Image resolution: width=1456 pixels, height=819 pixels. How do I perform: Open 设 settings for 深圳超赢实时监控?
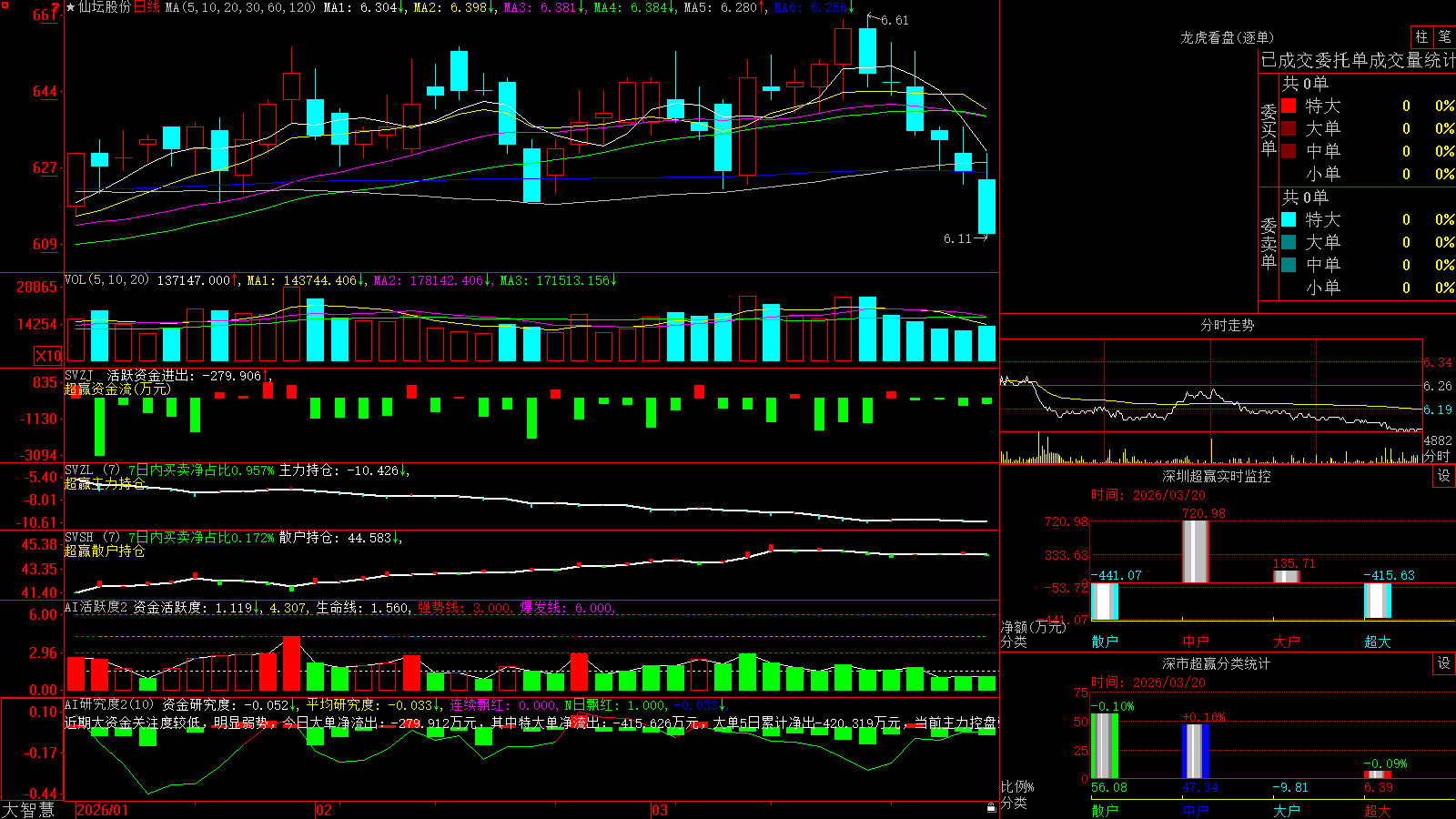tap(1444, 476)
